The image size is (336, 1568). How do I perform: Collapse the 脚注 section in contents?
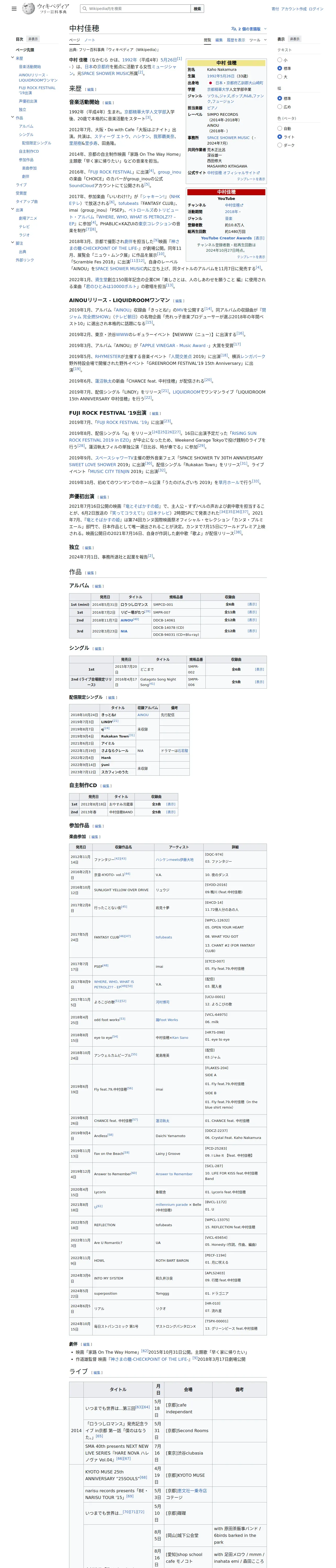point(13,243)
